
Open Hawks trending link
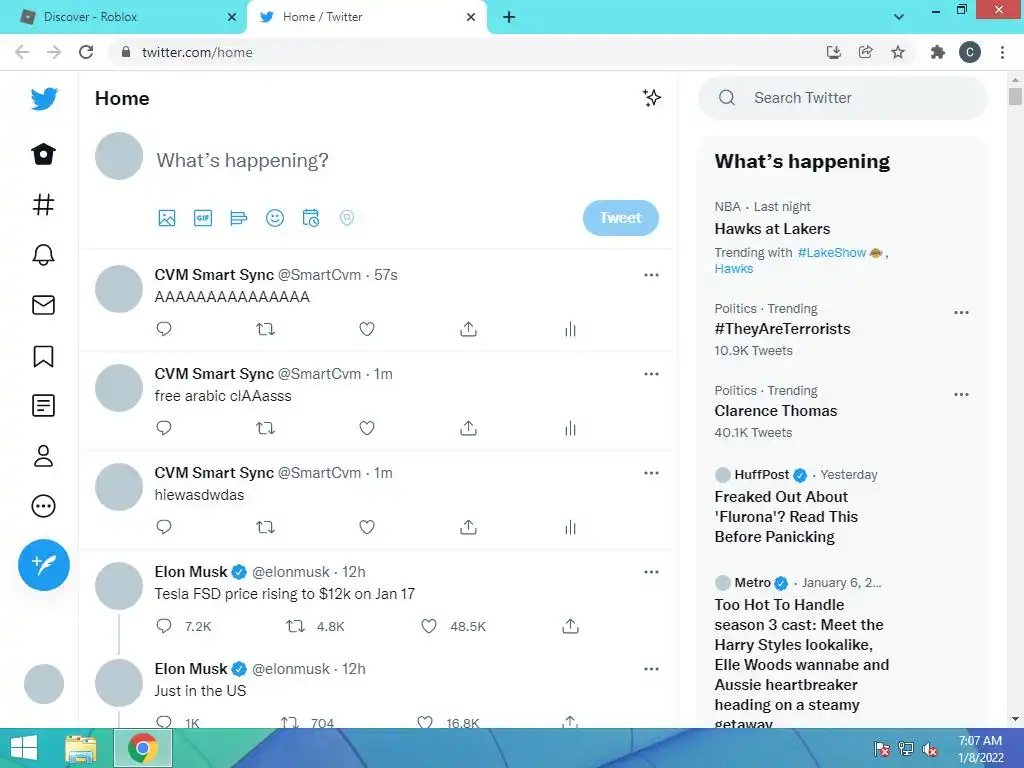click(x=733, y=268)
